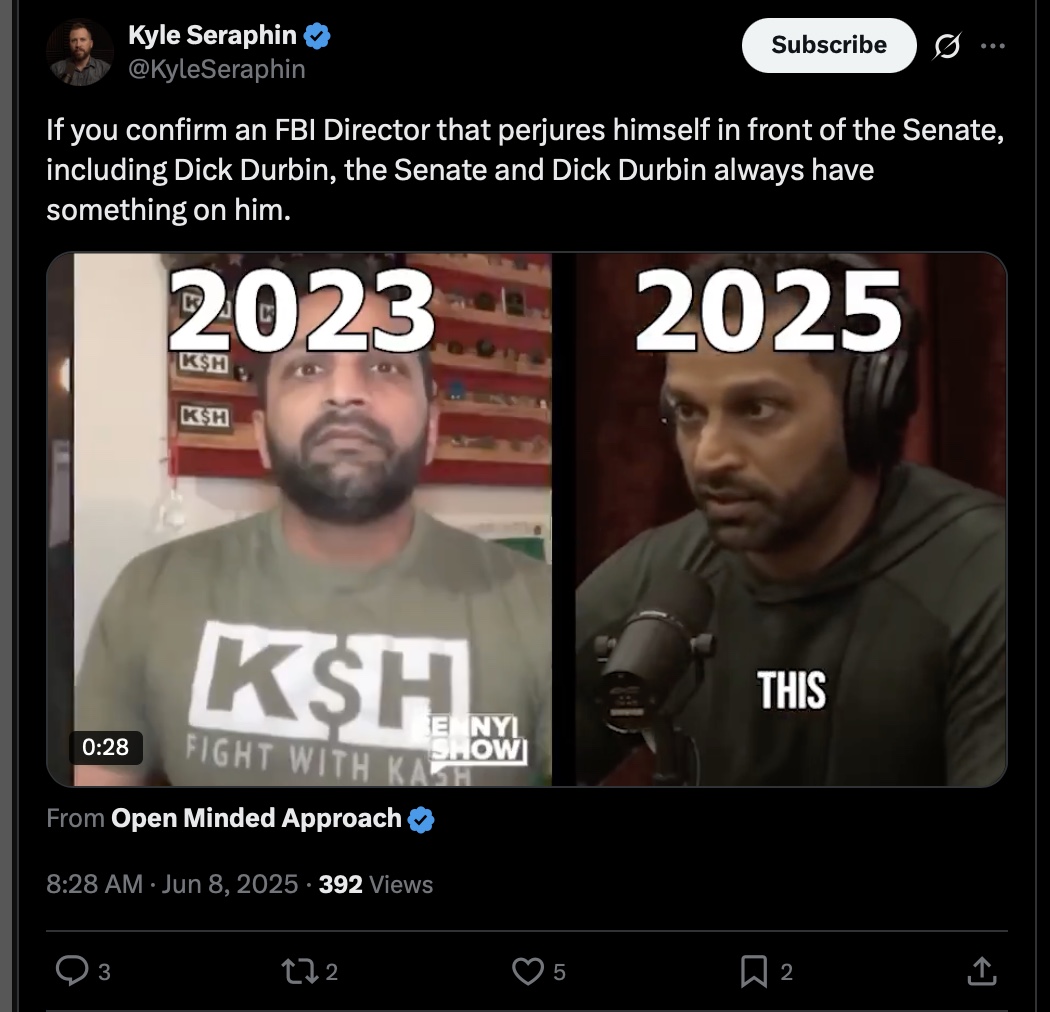Open the Open Minded Approach source link

click(256, 818)
